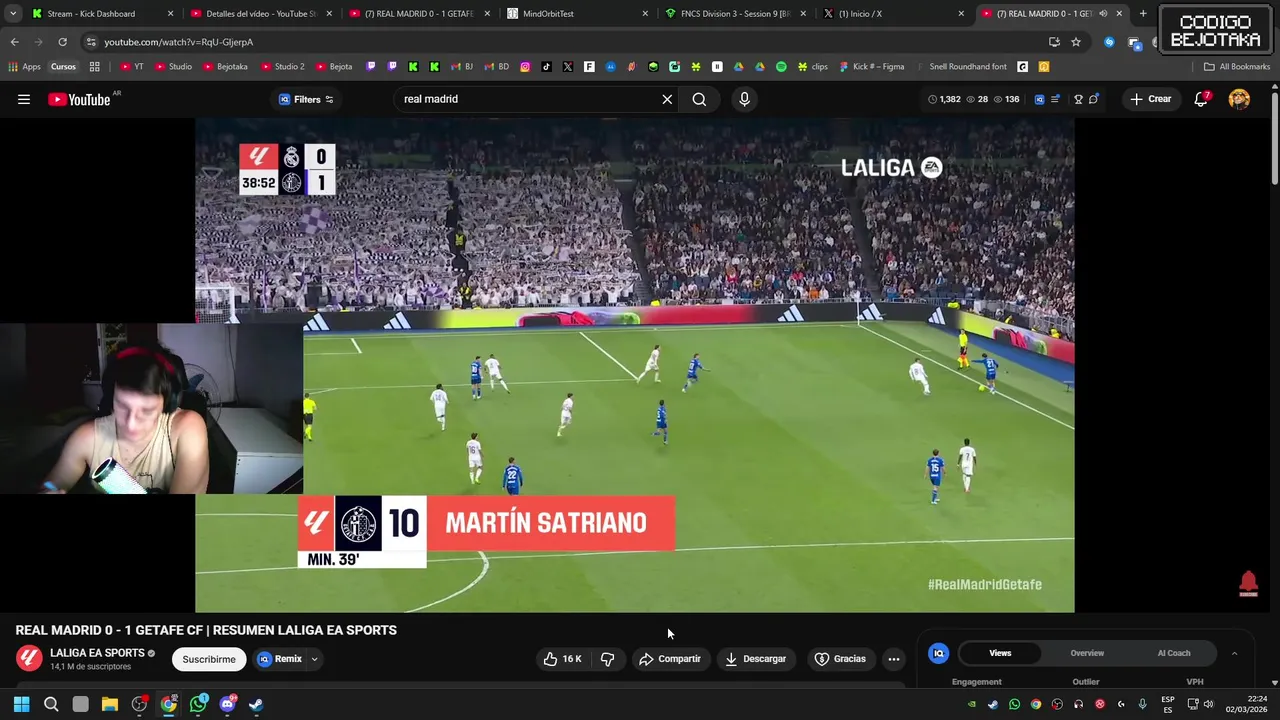Open the Studio 2 bookmark
The height and width of the screenshot is (720, 1280).
281,67
